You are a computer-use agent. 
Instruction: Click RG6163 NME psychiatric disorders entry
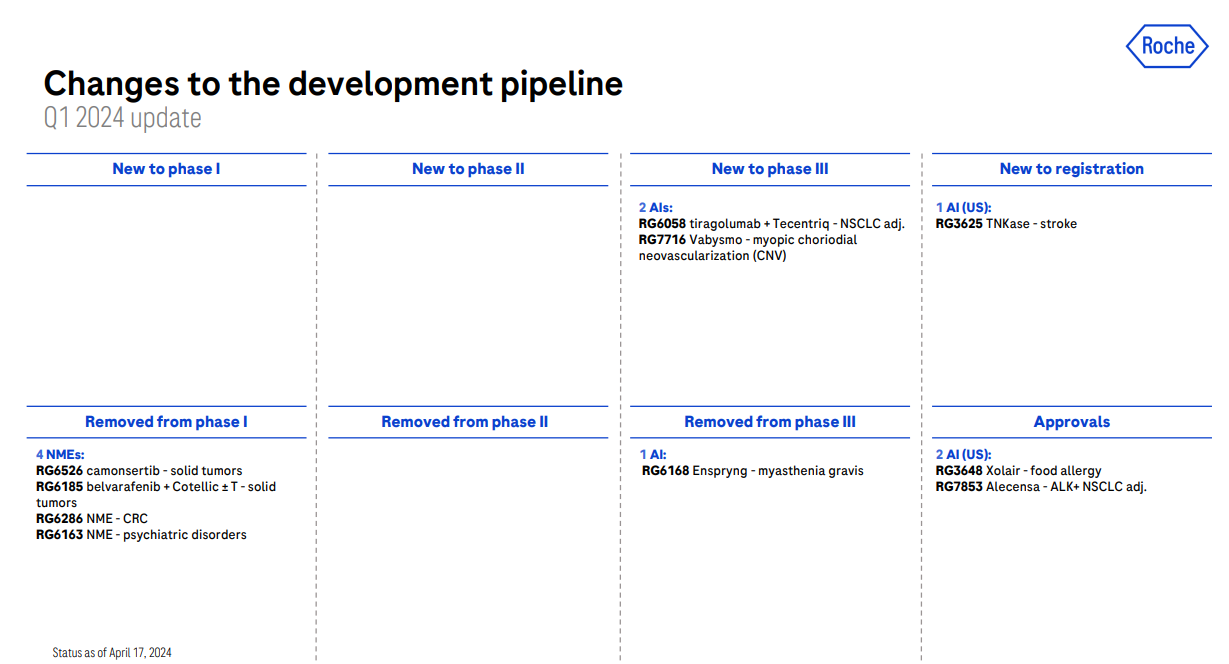point(141,535)
